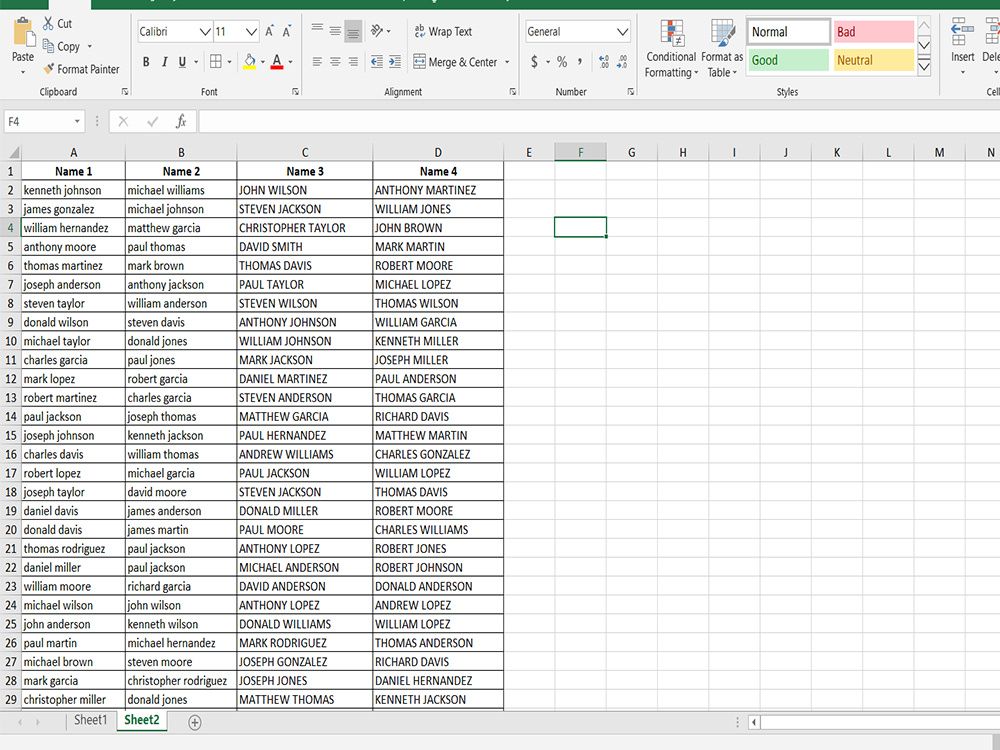Viewport: 1000px width, 750px height.
Task: Expand the cell styles gallery
Action: click(923, 66)
